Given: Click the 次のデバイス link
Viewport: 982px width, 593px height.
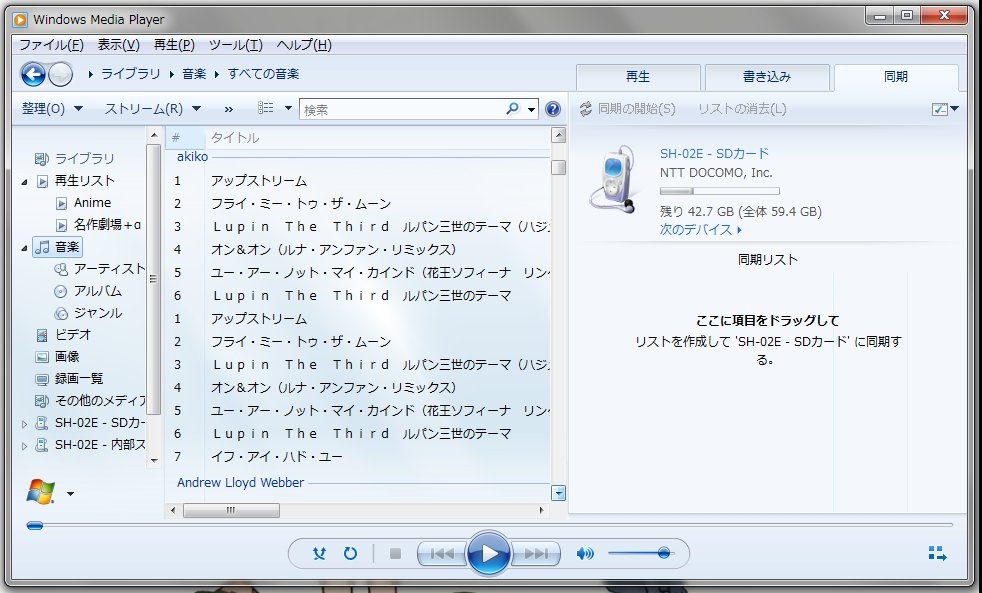Looking at the screenshot, I should 700,229.
